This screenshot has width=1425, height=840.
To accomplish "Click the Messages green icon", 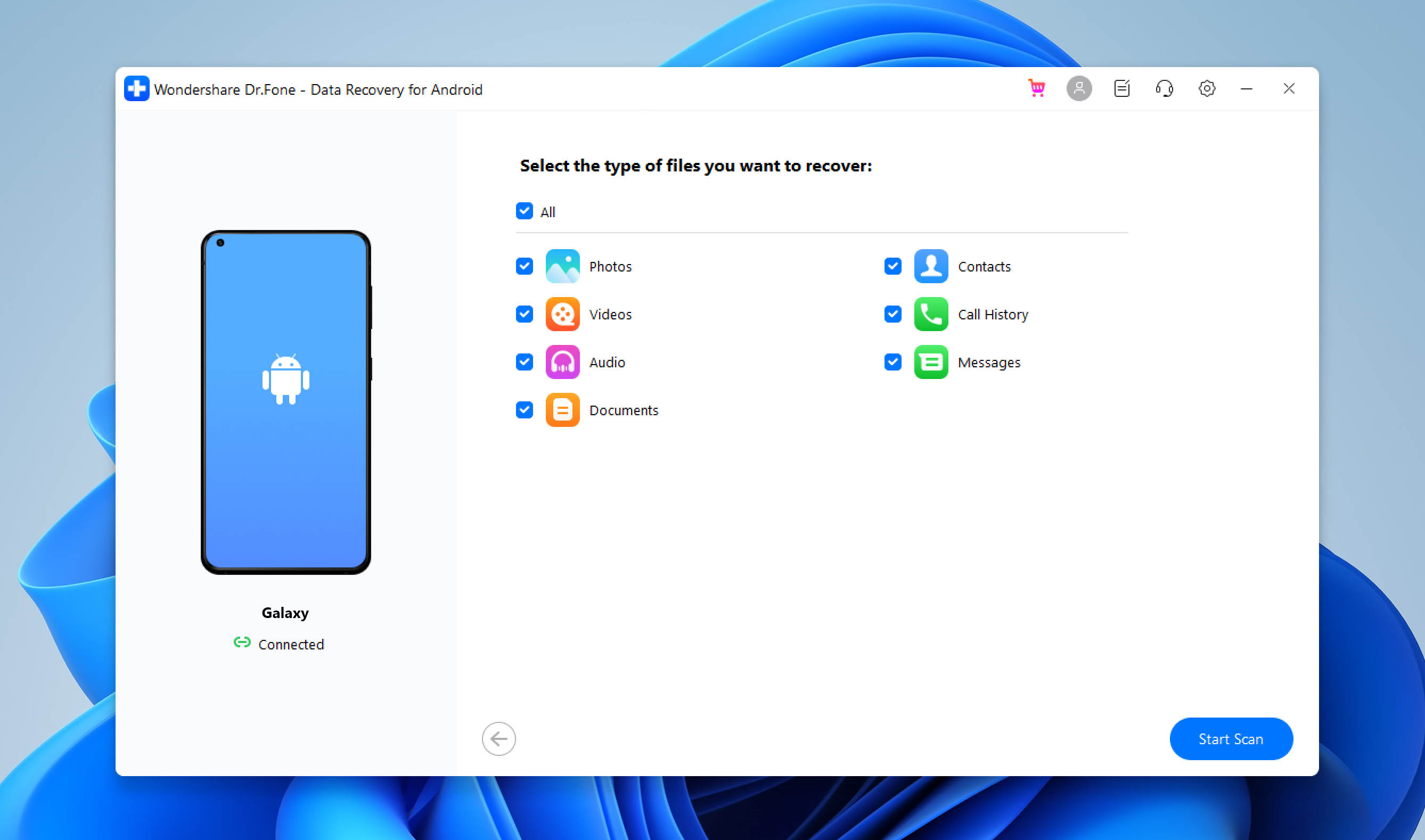I will tap(931, 361).
